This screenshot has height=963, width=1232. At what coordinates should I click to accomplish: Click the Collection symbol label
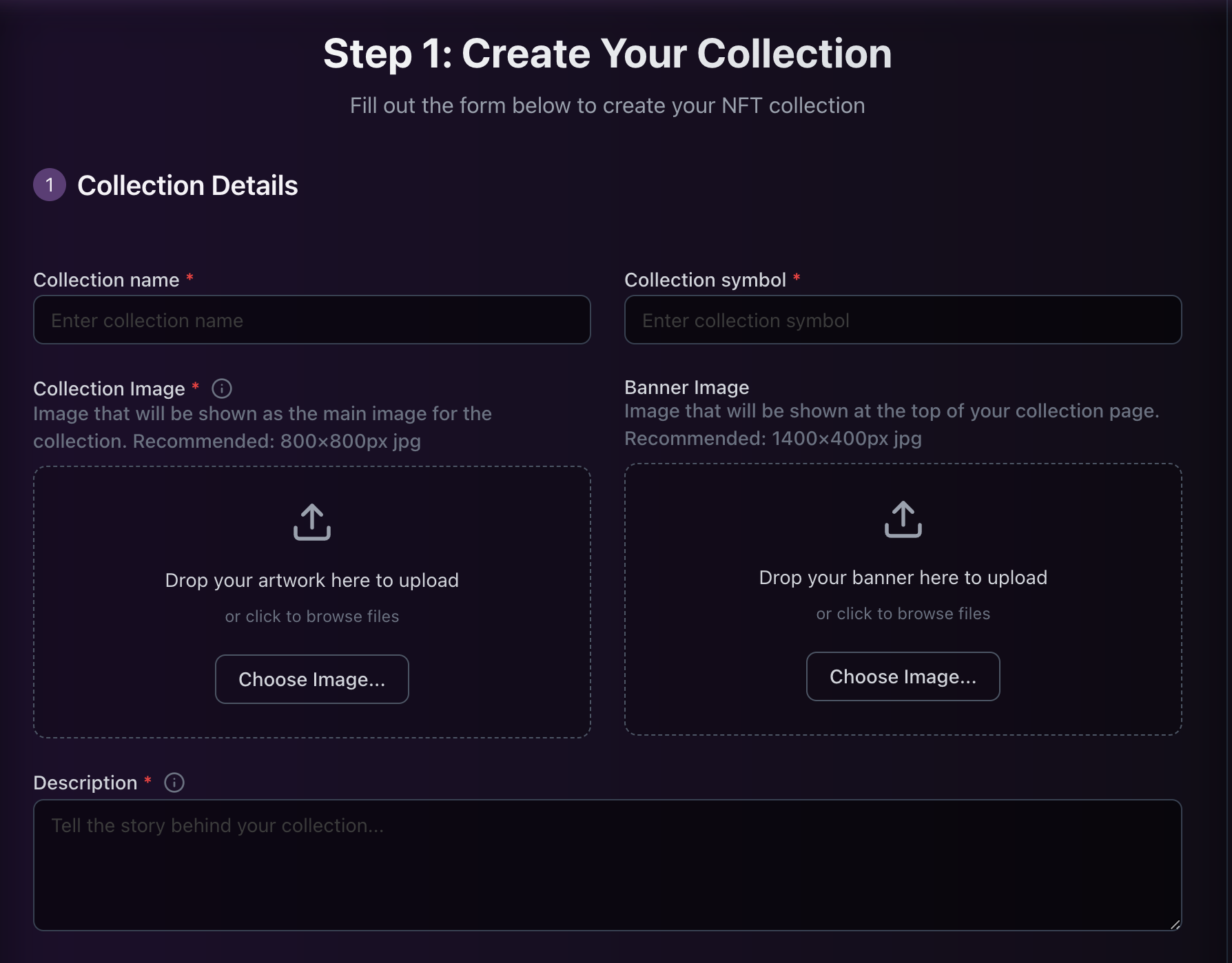[705, 280]
